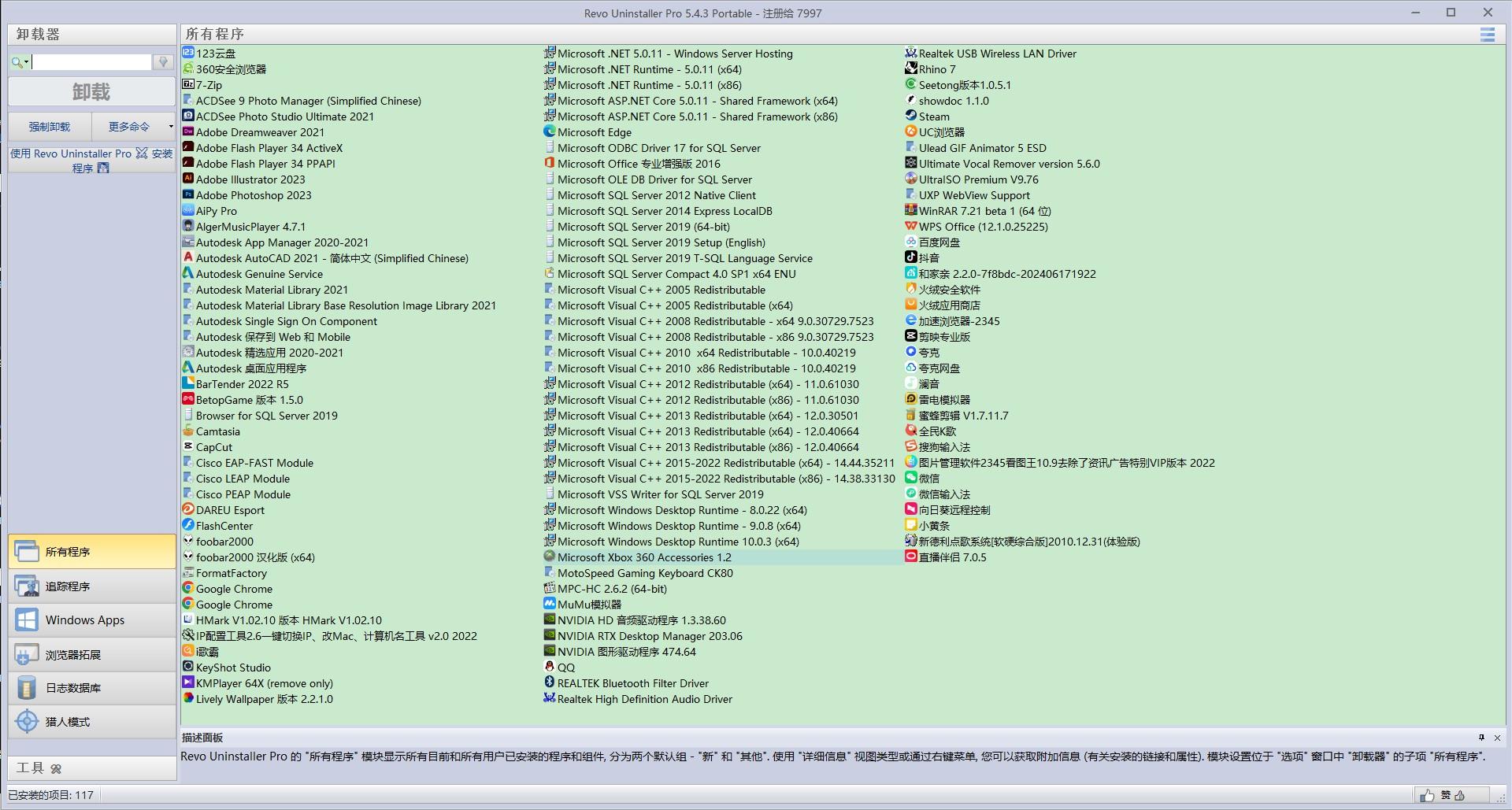The height and width of the screenshot is (810, 1512).
Task: Select the Microsoft Edge icon
Action: click(550, 132)
